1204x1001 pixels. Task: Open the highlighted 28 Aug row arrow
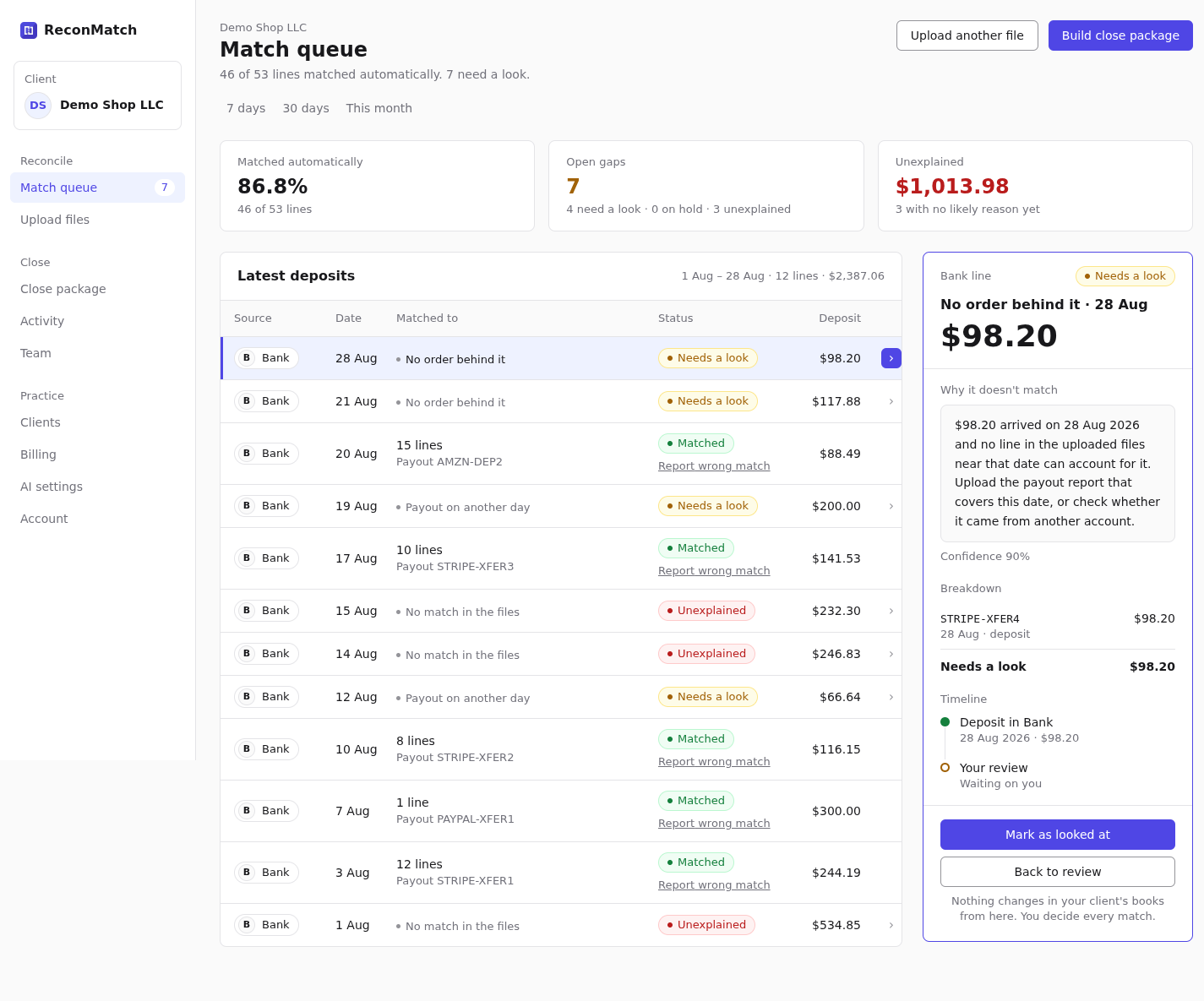[x=891, y=358]
